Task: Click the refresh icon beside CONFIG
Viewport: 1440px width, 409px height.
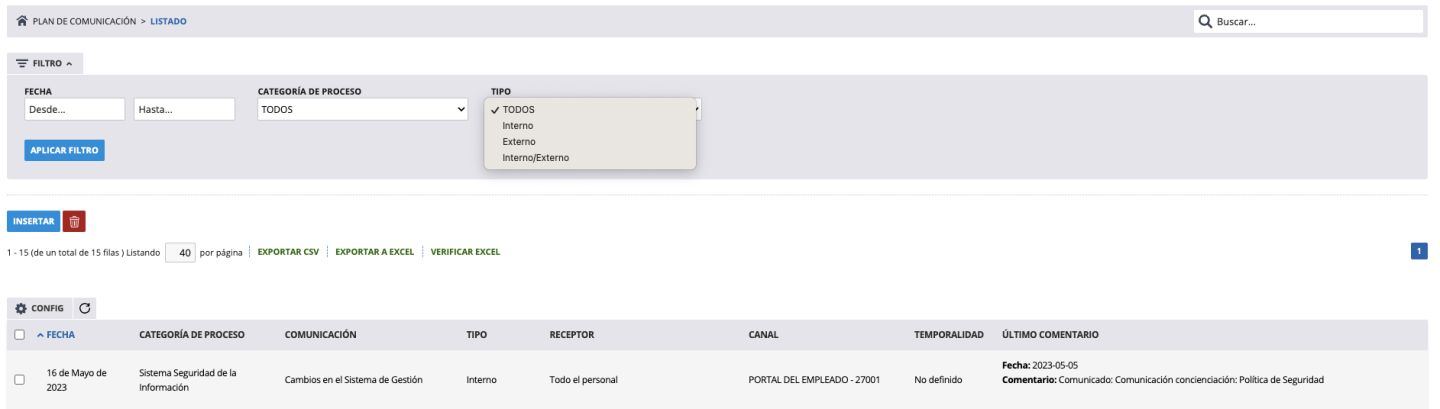Action: tap(84, 308)
